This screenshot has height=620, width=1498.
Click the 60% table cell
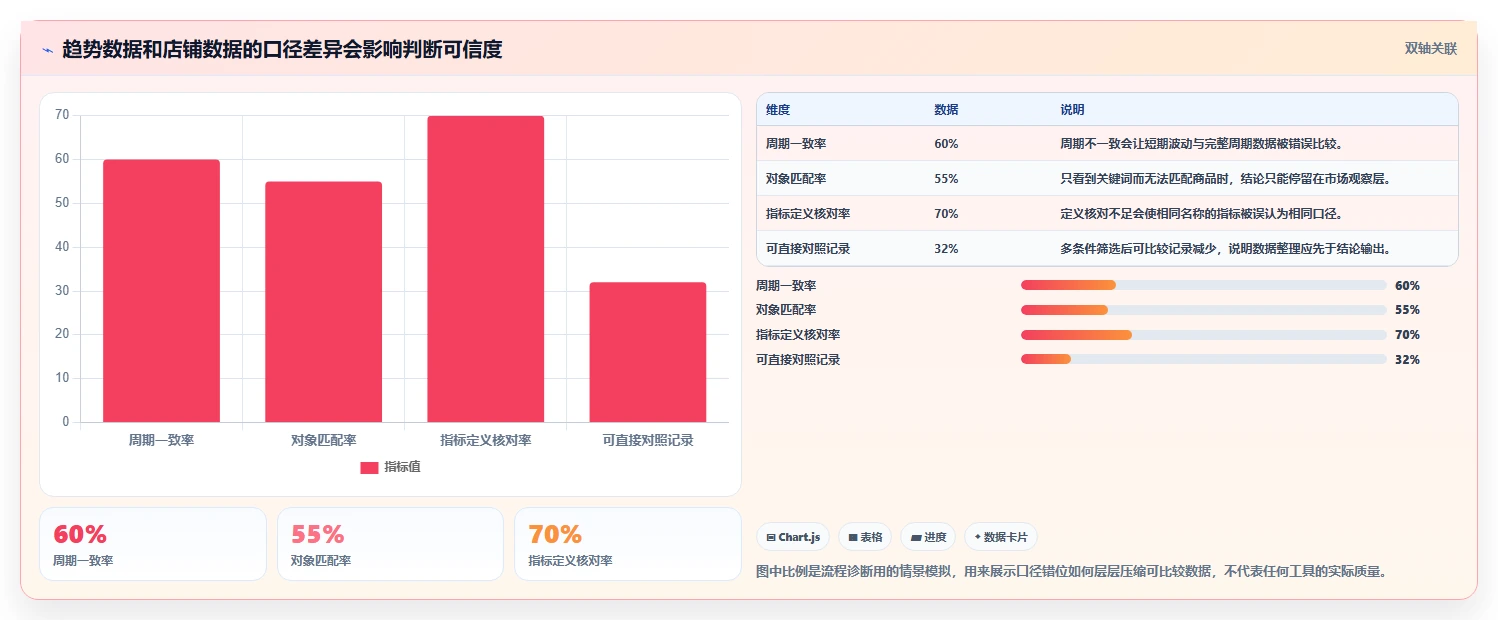click(x=946, y=144)
